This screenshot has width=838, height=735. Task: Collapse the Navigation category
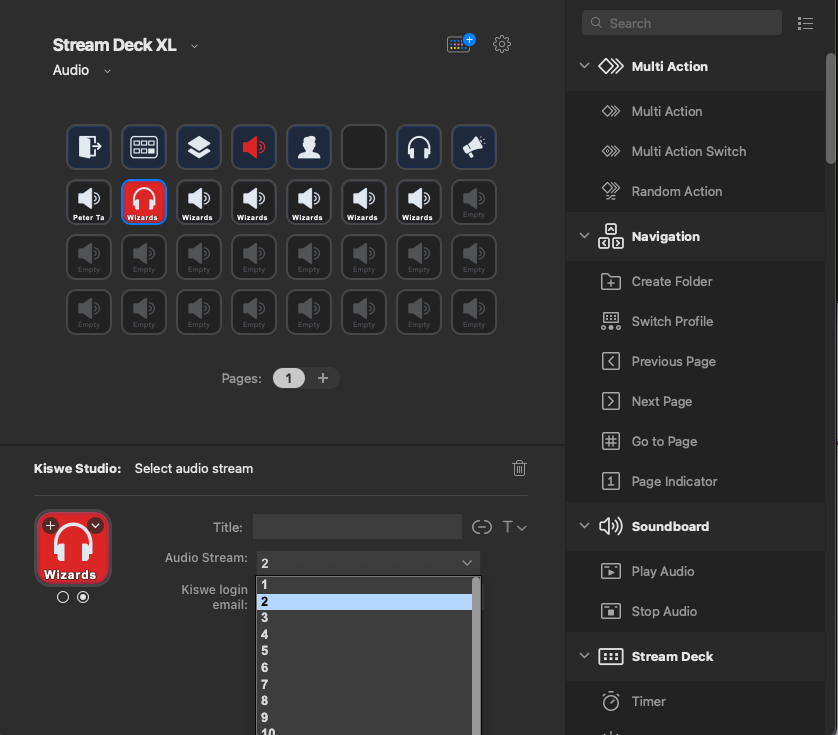pos(584,236)
